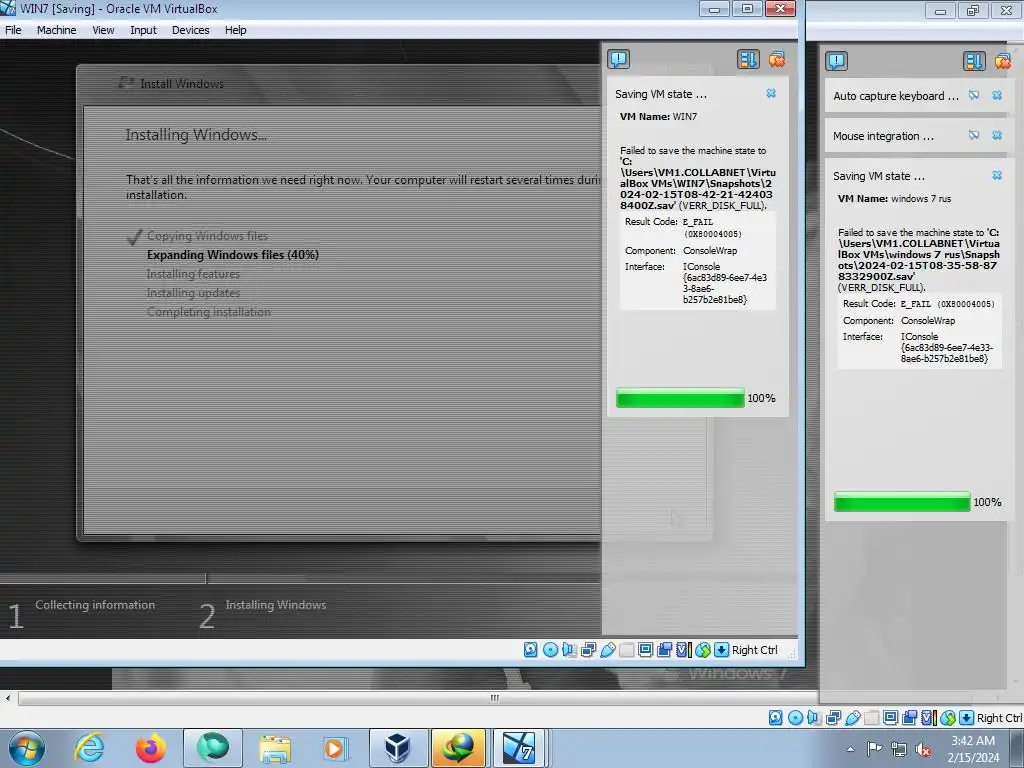The height and width of the screenshot is (768, 1024).
Task: Open the File menu in WIN7 window
Action: pyautogui.click(x=13, y=30)
